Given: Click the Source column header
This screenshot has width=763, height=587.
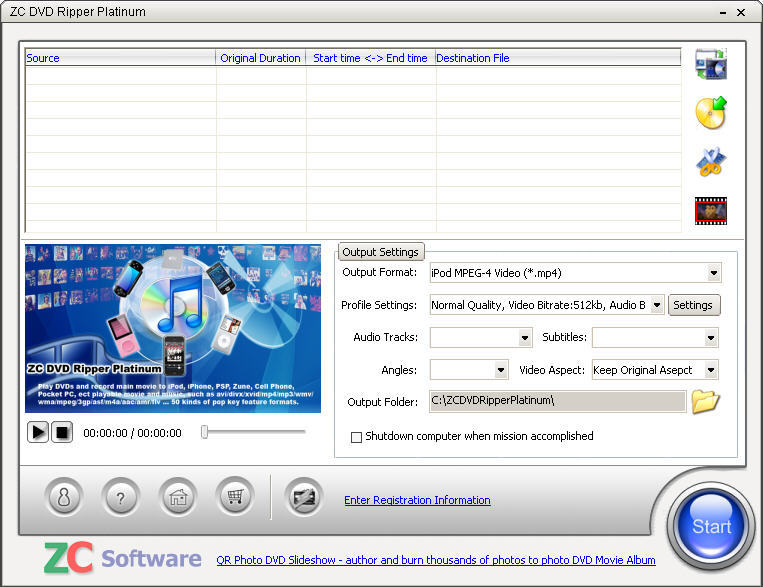Looking at the screenshot, I should tap(121, 58).
